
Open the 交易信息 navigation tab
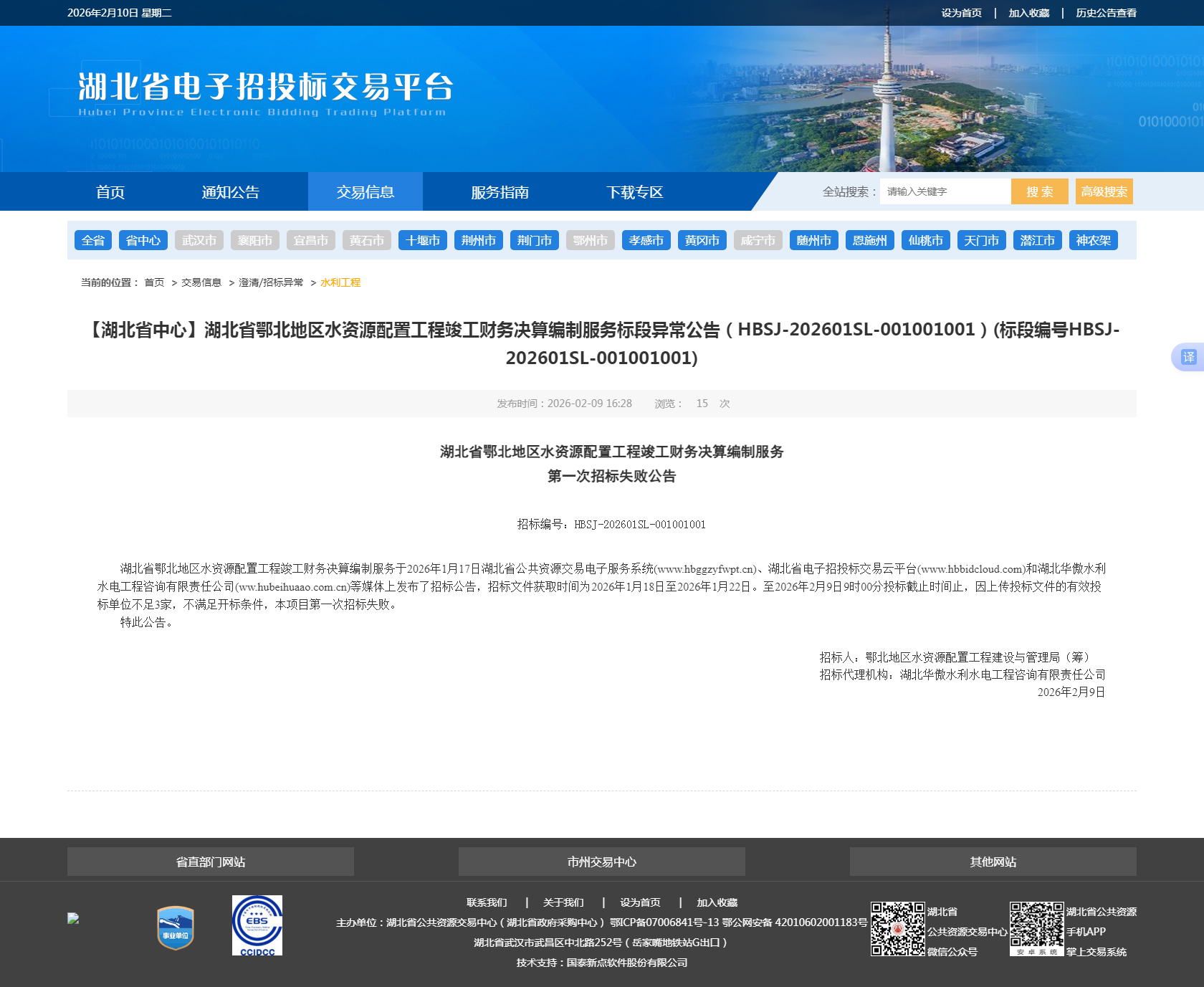click(x=365, y=192)
